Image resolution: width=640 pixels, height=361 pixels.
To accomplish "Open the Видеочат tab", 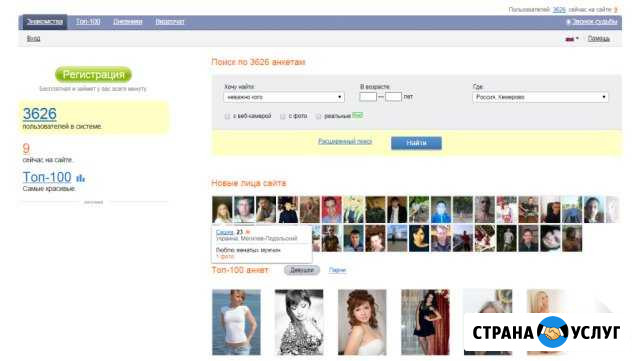I will 170,22.
